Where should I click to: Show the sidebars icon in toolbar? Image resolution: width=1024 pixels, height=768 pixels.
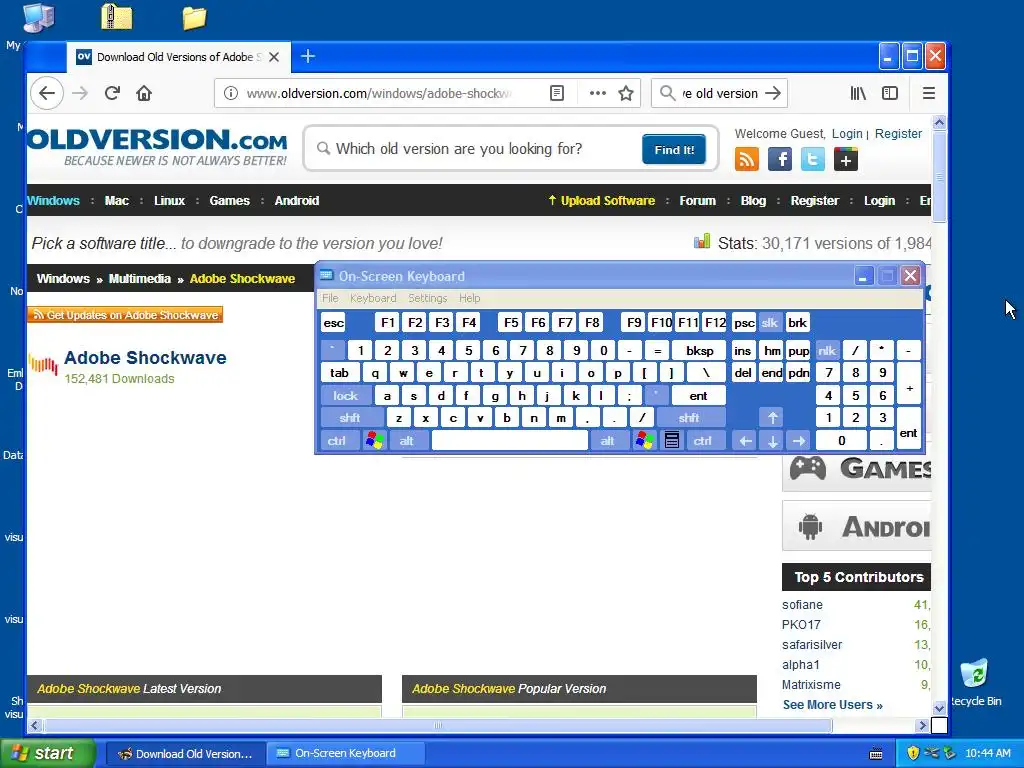(890, 93)
